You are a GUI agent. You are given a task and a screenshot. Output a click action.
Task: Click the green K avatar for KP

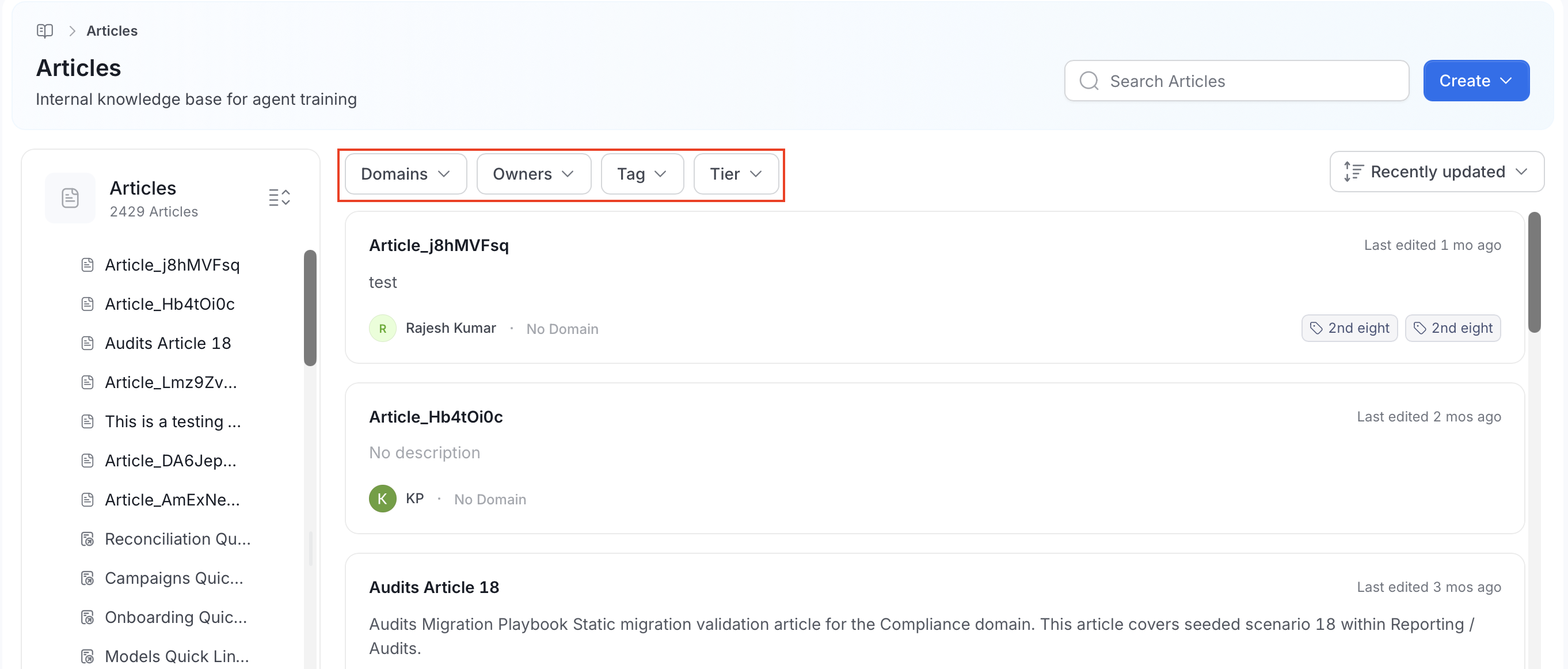point(383,499)
